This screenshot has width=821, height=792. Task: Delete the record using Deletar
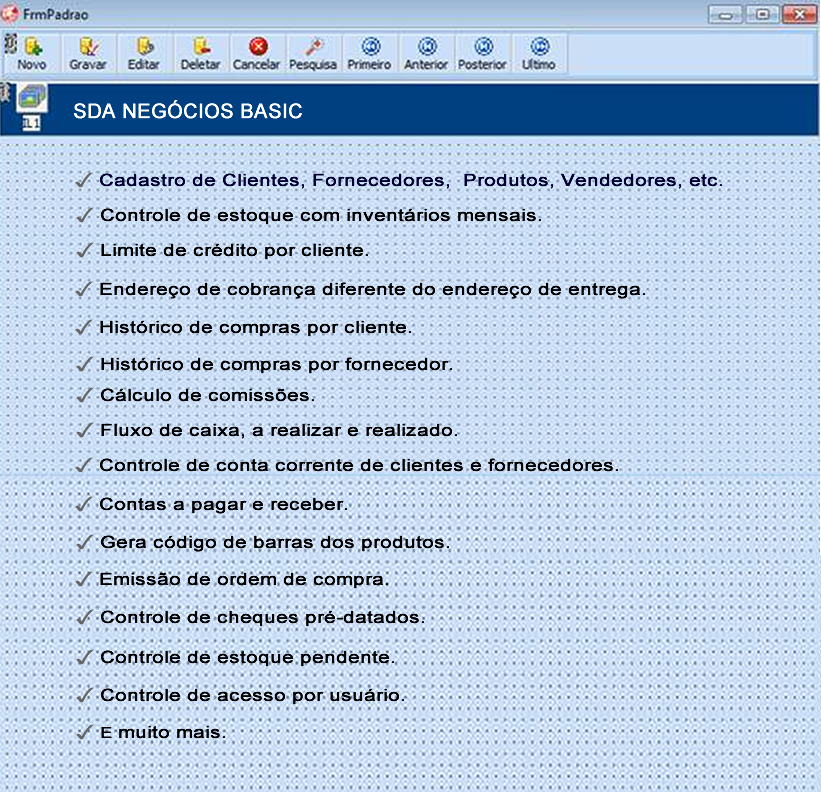point(200,53)
